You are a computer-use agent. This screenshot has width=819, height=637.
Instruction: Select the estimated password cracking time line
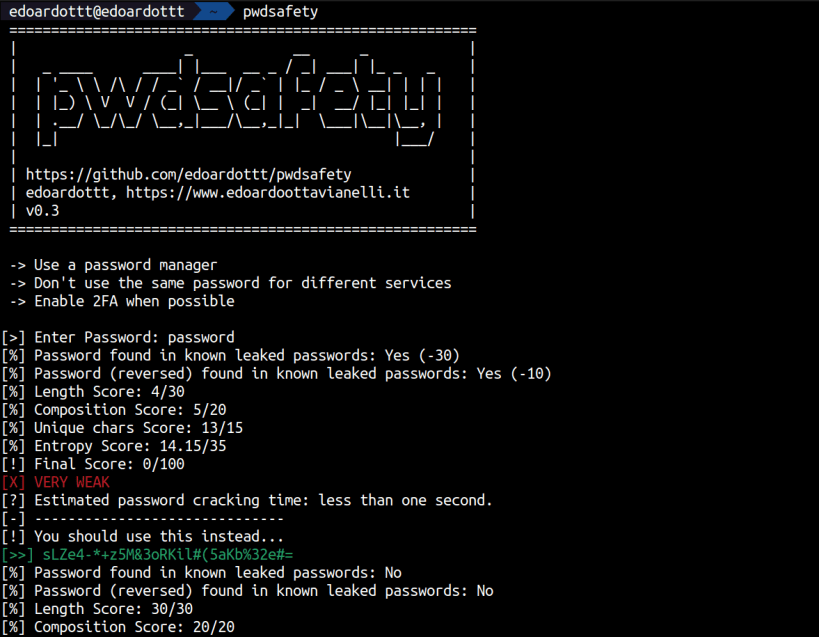click(247, 500)
